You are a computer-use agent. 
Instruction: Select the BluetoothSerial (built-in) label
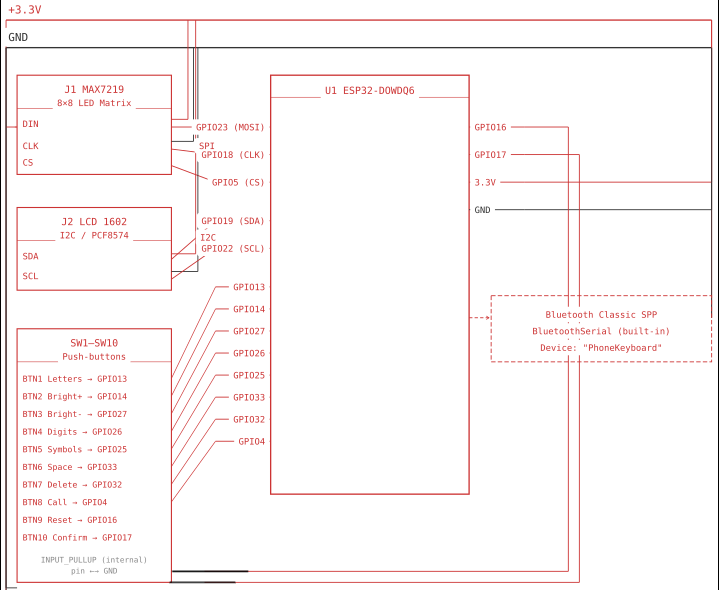(x=601, y=331)
